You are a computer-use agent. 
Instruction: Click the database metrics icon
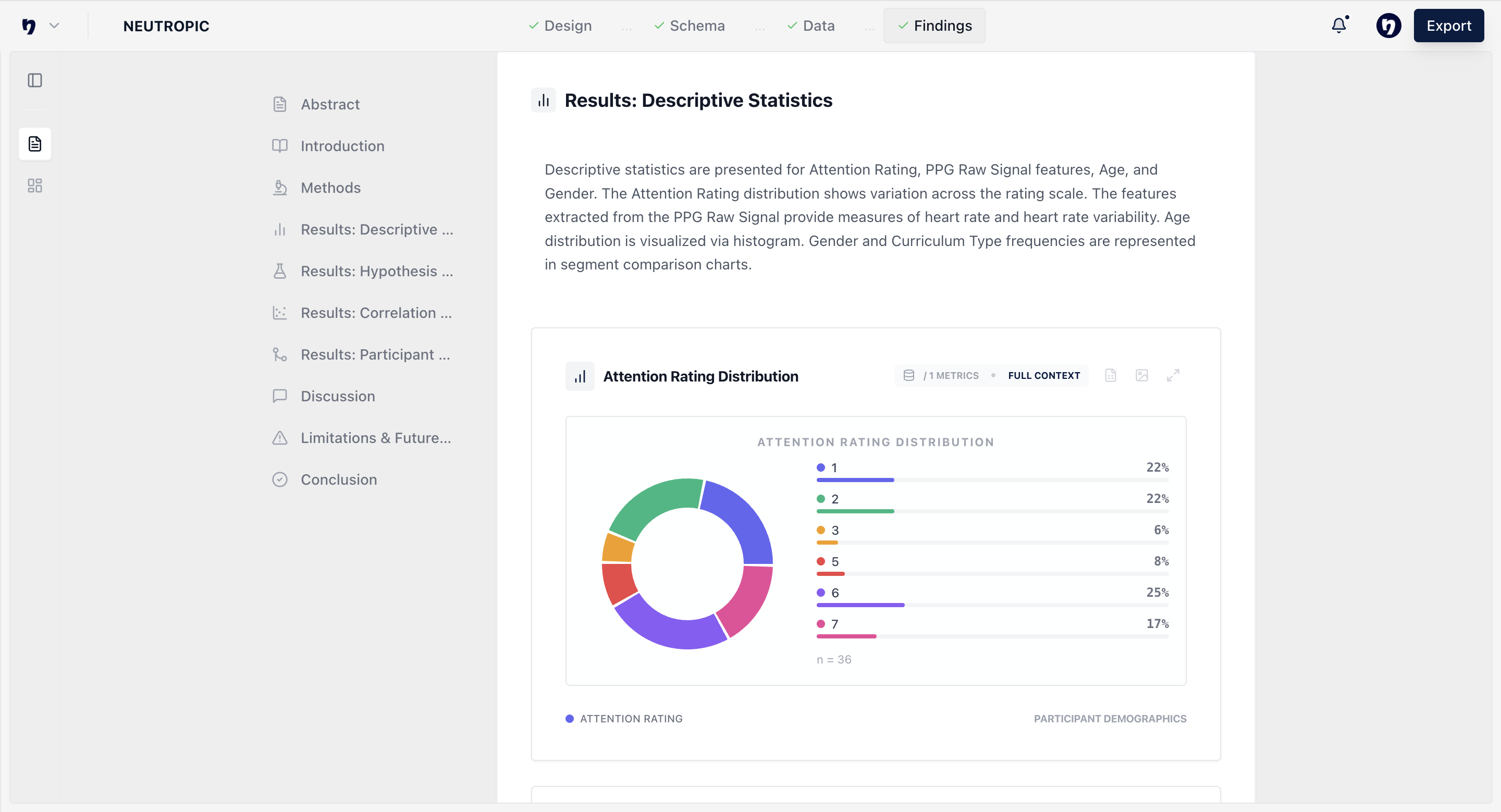click(908, 376)
